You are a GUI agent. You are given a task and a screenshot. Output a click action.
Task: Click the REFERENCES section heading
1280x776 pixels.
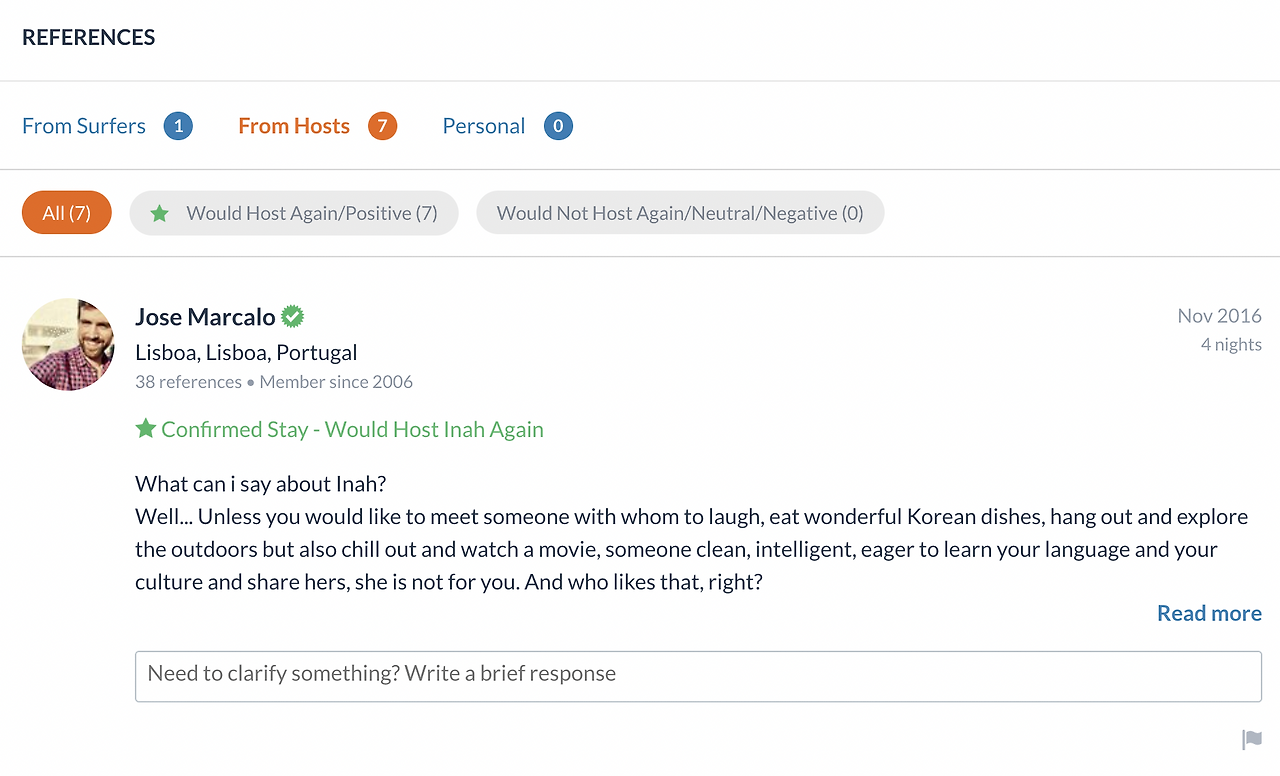(x=89, y=38)
